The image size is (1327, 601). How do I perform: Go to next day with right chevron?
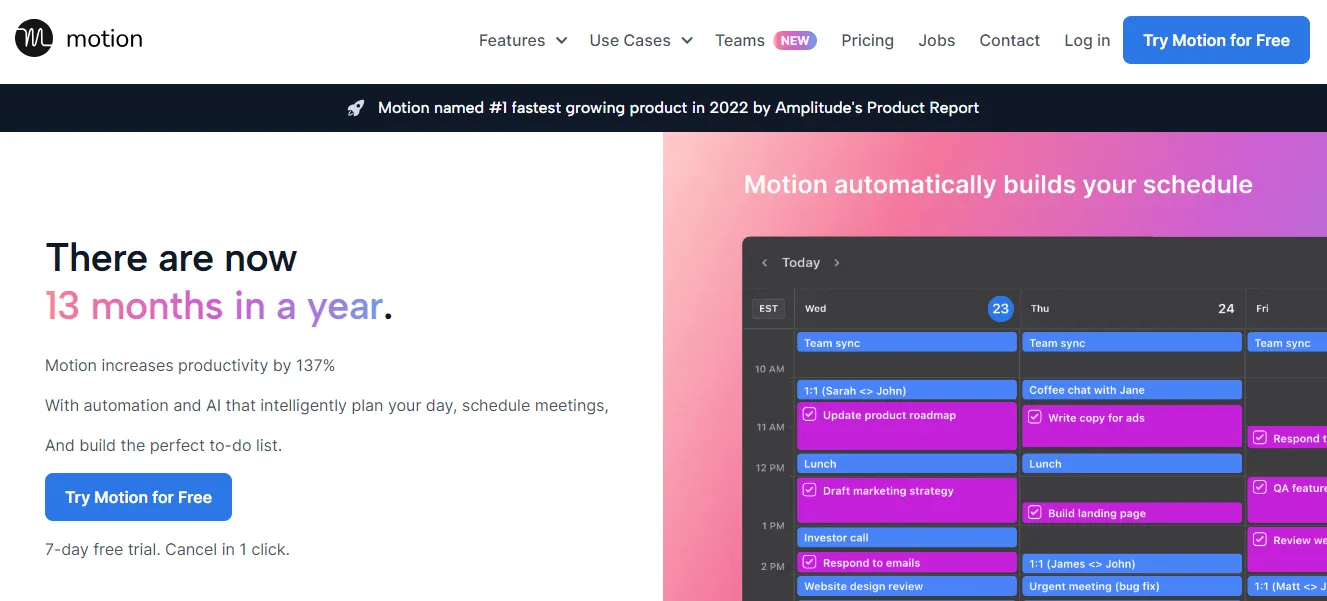click(x=837, y=263)
